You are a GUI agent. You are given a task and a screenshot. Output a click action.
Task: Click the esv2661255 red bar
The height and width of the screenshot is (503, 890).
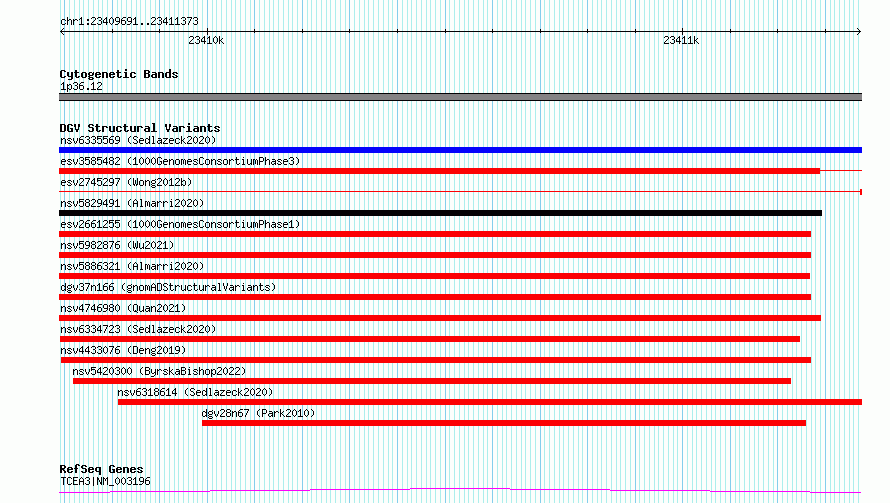(x=435, y=234)
